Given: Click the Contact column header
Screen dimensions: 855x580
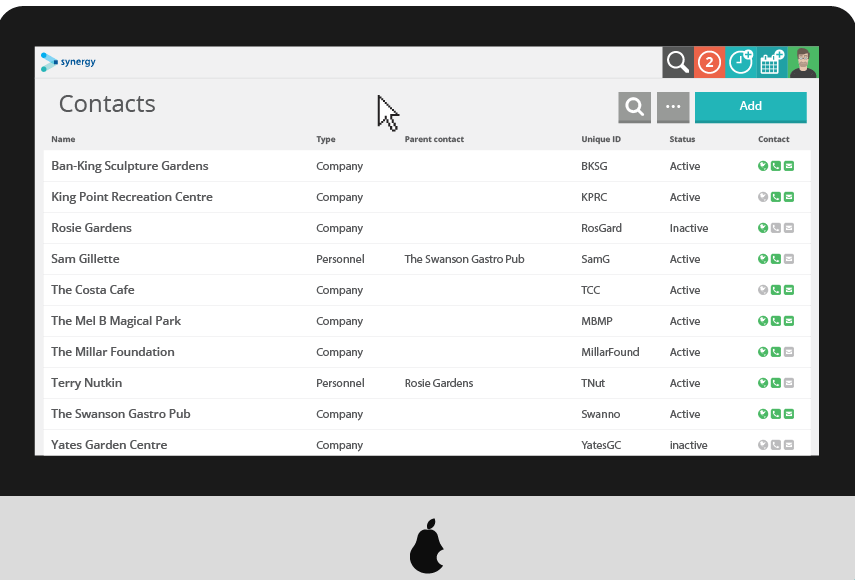Looking at the screenshot, I should pos(773,139).
